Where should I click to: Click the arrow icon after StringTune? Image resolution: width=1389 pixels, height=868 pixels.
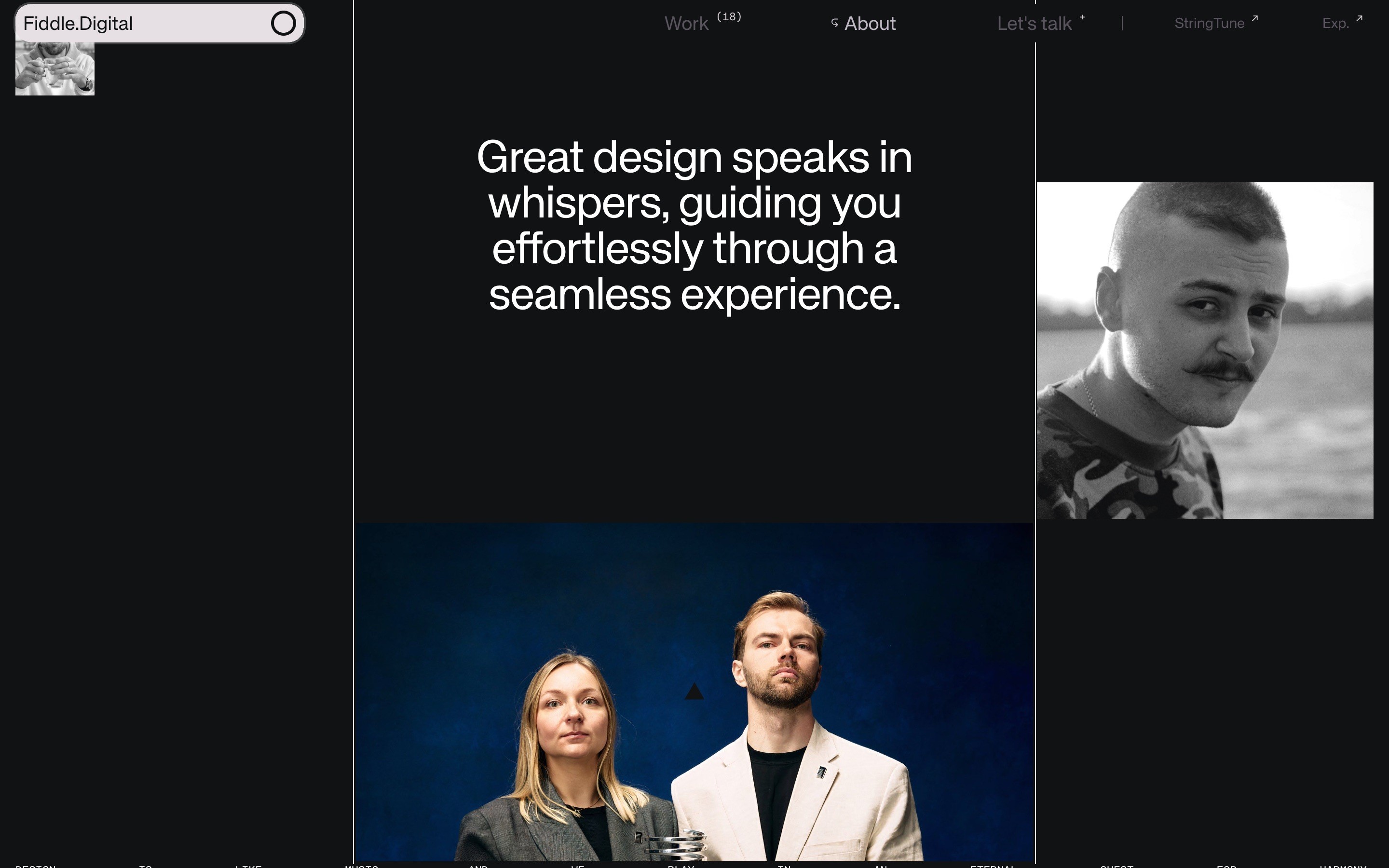(1255, 18)
